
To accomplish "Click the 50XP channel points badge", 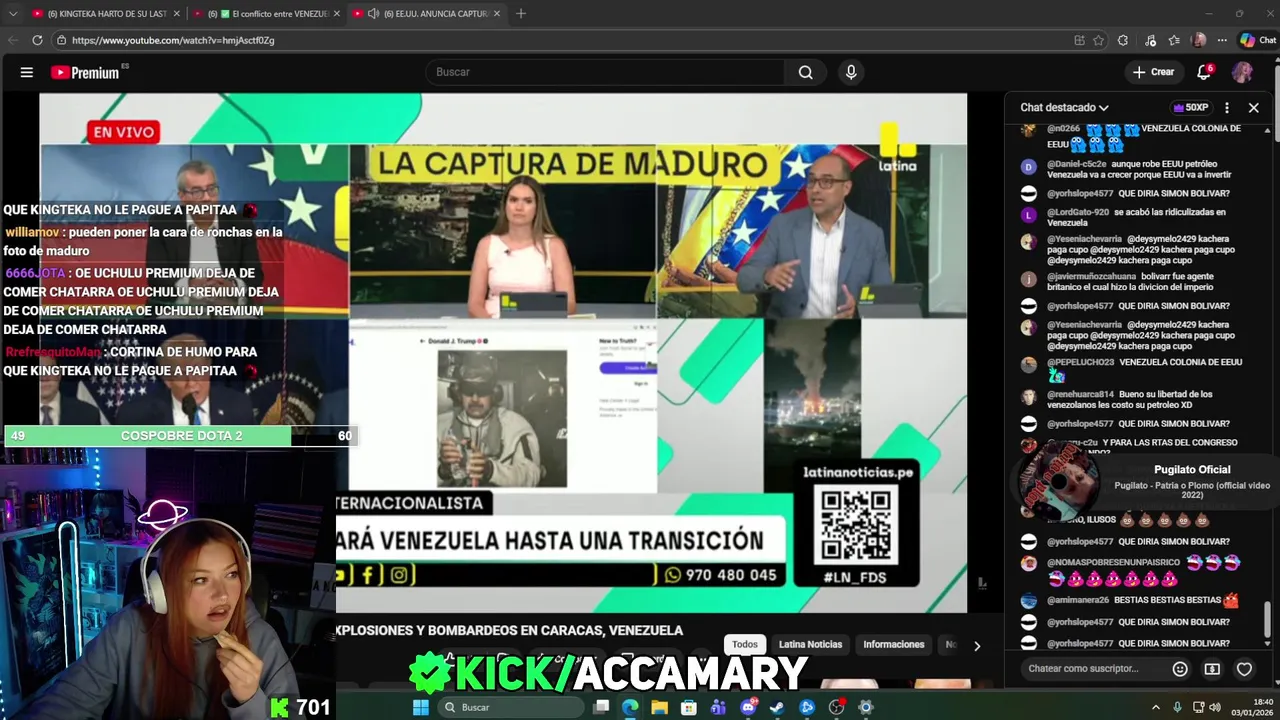I will (x=1191, y=107).
